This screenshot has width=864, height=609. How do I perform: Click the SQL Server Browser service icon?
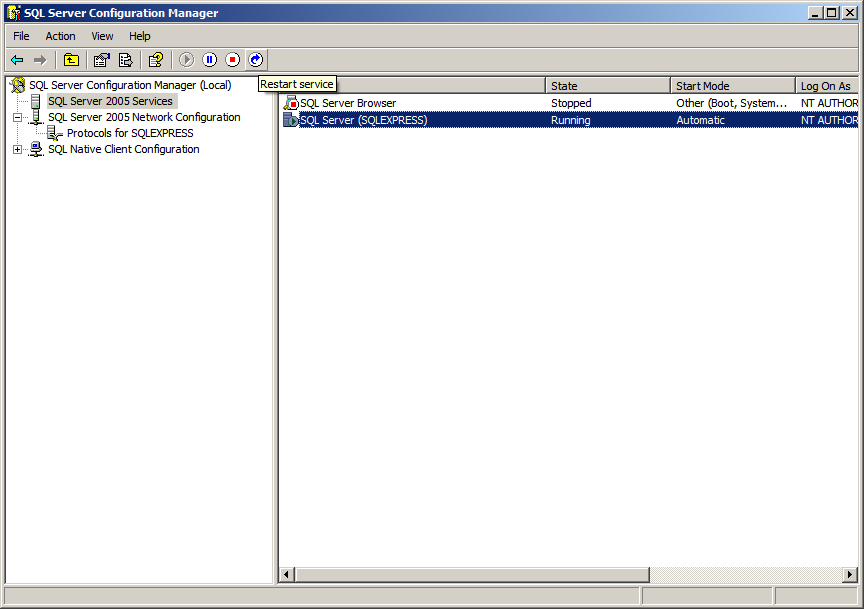[x=291, y=103]
